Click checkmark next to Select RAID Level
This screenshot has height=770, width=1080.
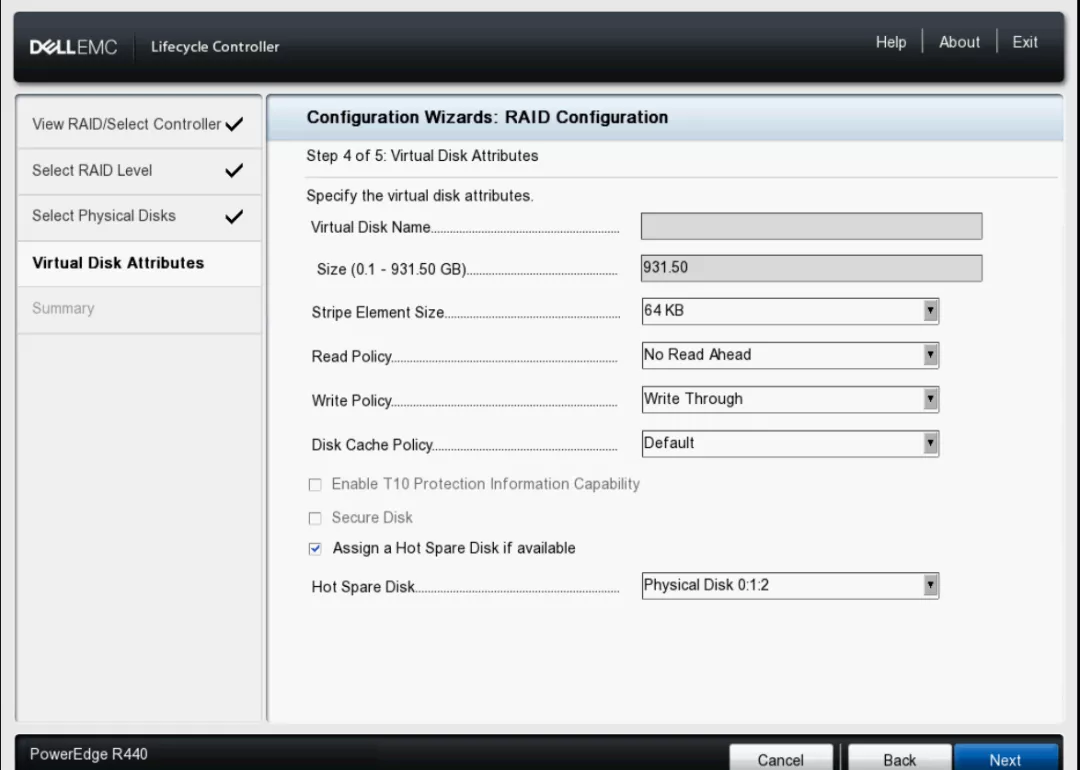pyautogui.click(x=235, y=171)
